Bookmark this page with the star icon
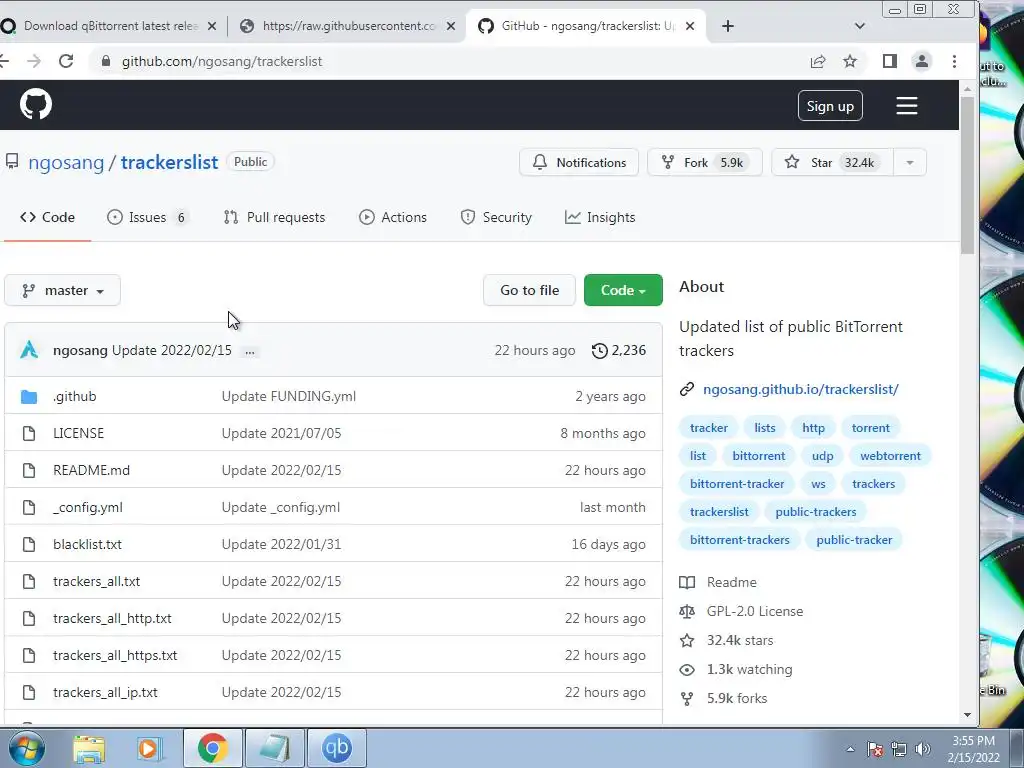Viewport: 1024px width, 768px height. point(850,61)
